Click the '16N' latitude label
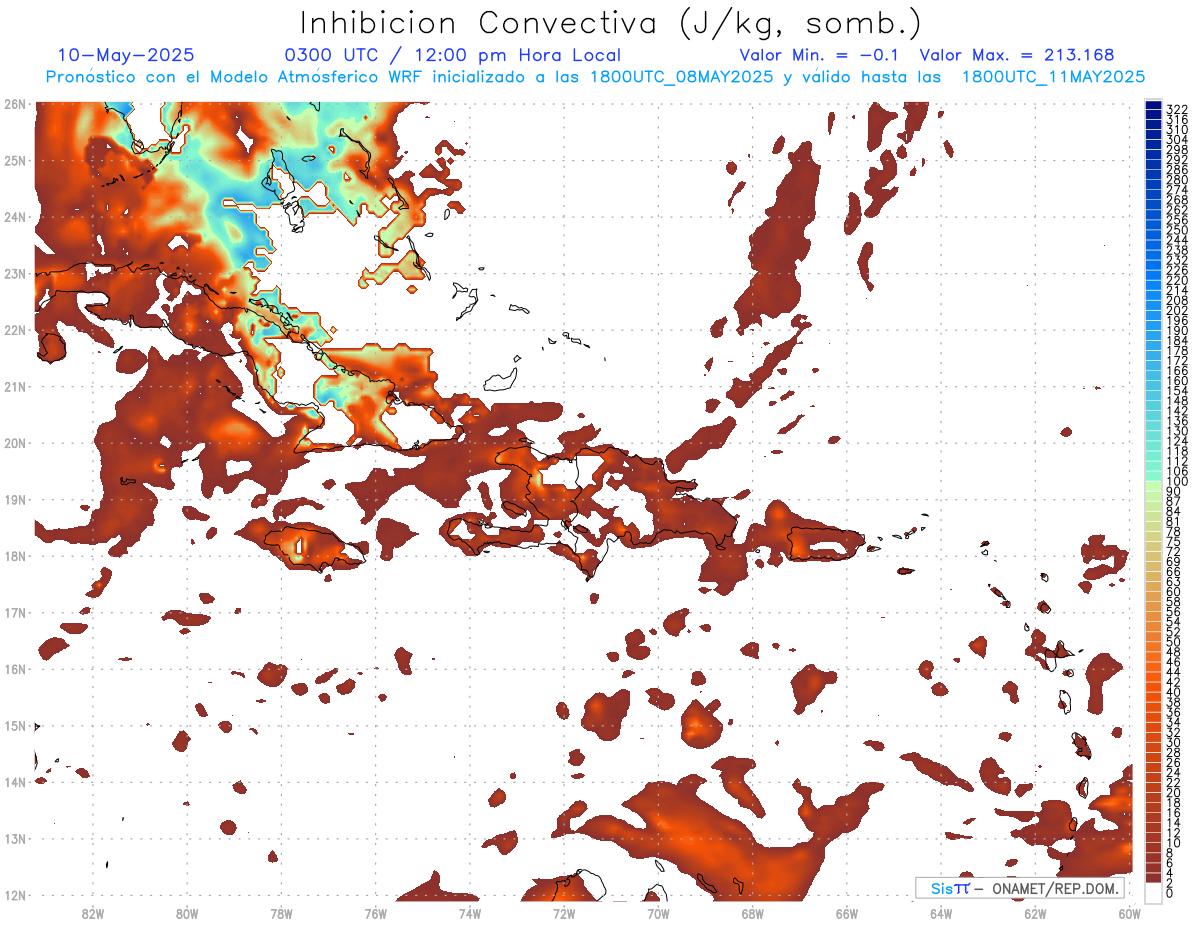This screenshot has width=1200, height=927. [15, 669]
